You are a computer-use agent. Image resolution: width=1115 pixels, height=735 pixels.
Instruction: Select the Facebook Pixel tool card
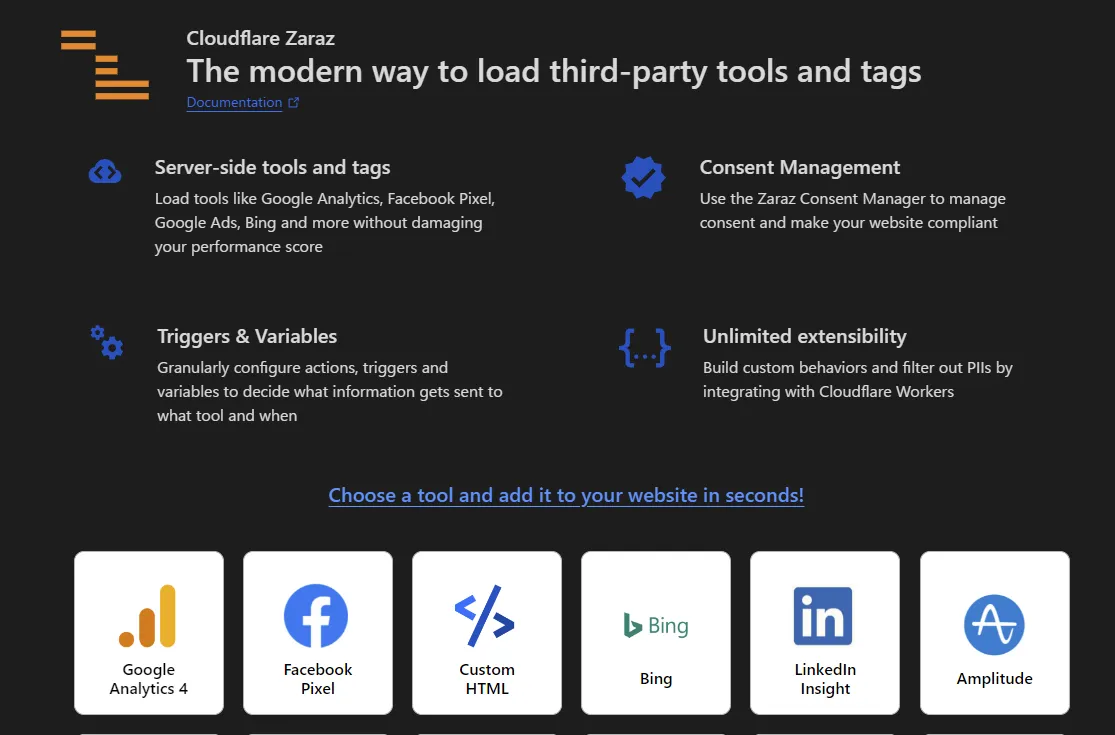pos(318,633)
